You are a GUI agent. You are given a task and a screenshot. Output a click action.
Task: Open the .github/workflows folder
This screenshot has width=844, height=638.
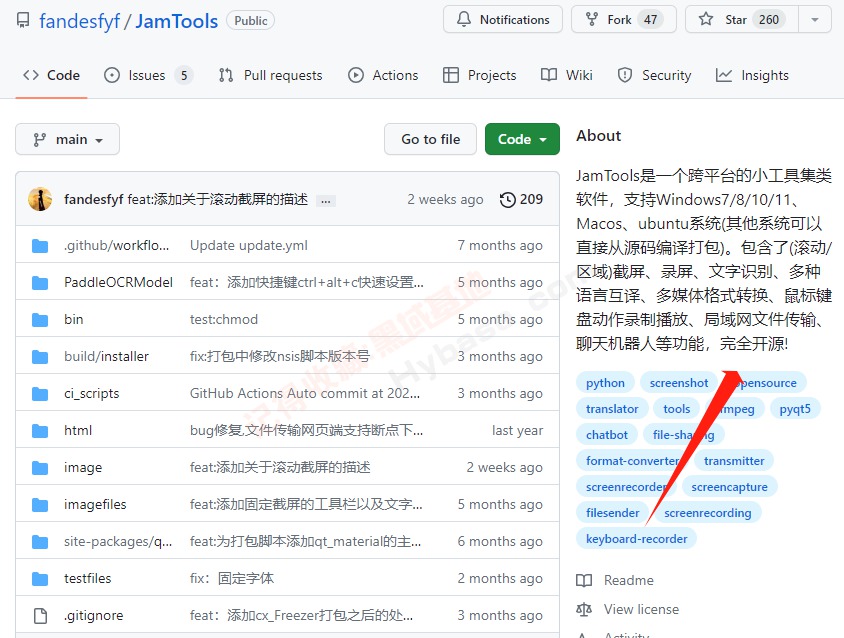(116, 246)
